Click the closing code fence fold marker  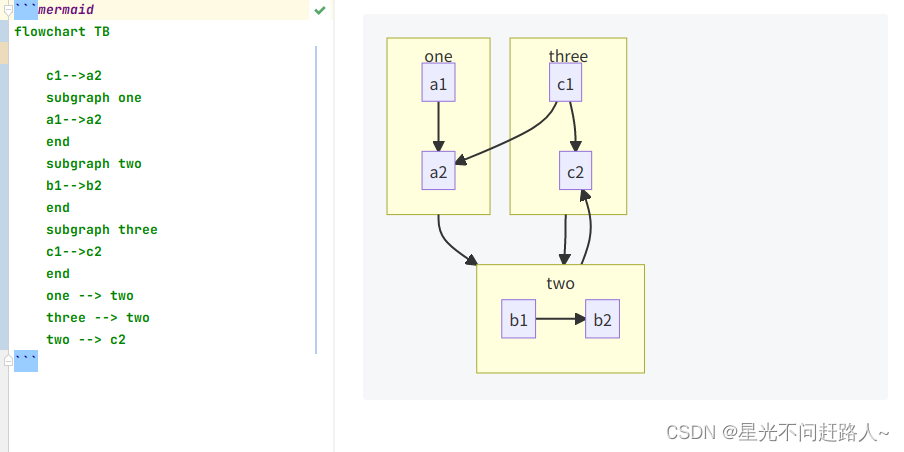[x=8, y=360]
